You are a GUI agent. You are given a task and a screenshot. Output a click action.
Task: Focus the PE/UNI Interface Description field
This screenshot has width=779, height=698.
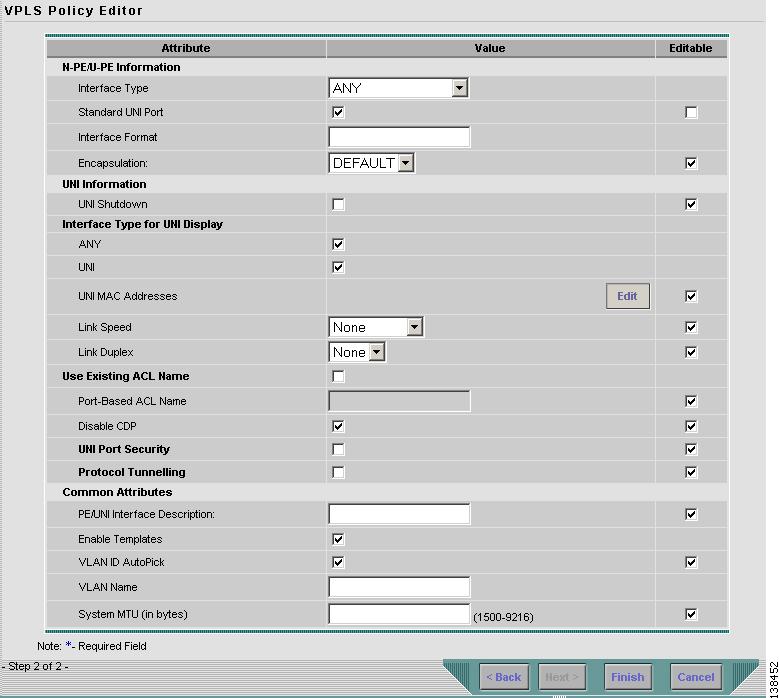(399, 514)
